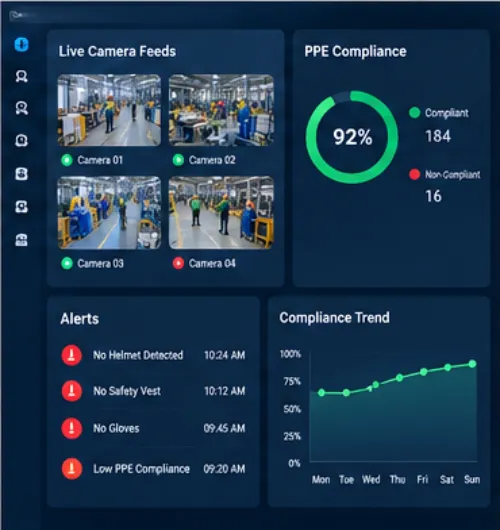Click the Mon axis label

[321, 479]
